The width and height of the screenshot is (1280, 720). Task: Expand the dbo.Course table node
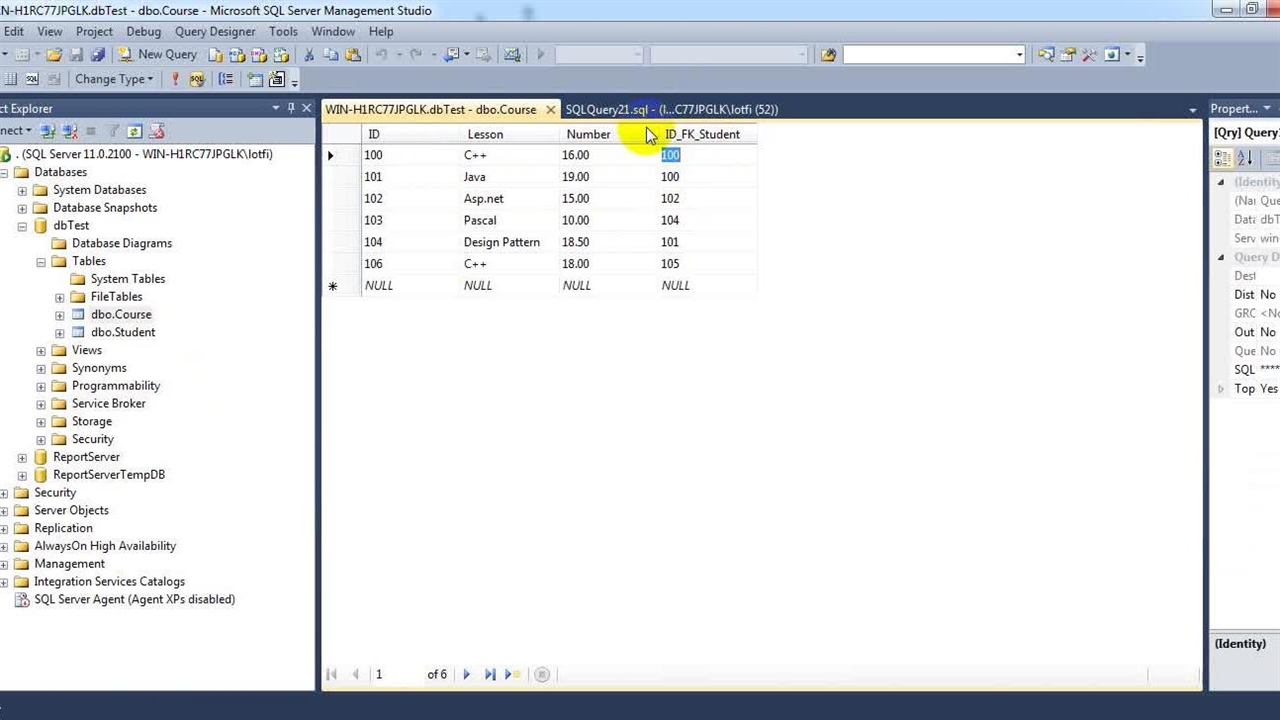tap(60, 315)
